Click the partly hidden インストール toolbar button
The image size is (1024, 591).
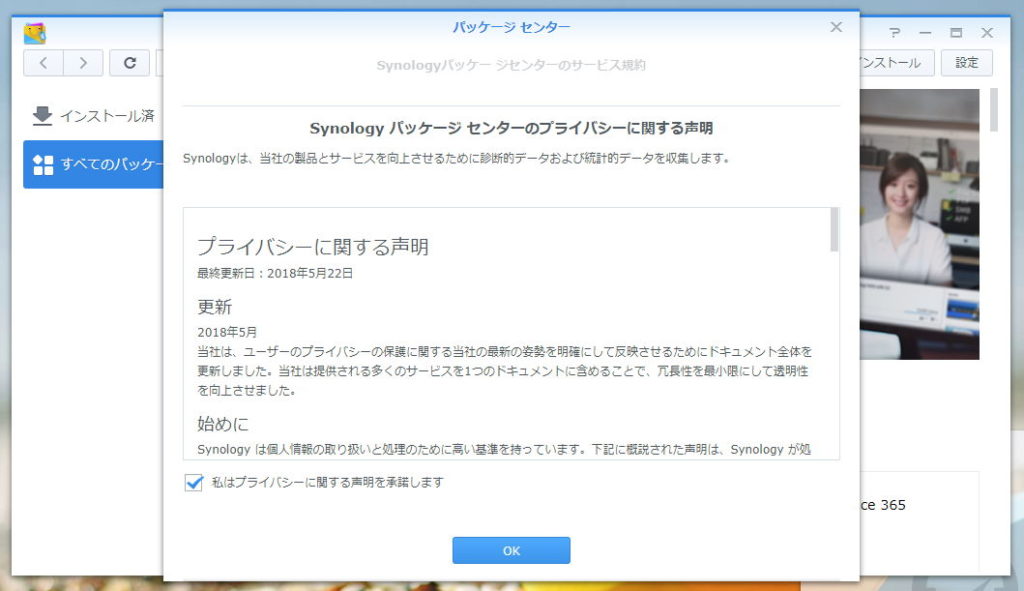(x=897, y=63)
